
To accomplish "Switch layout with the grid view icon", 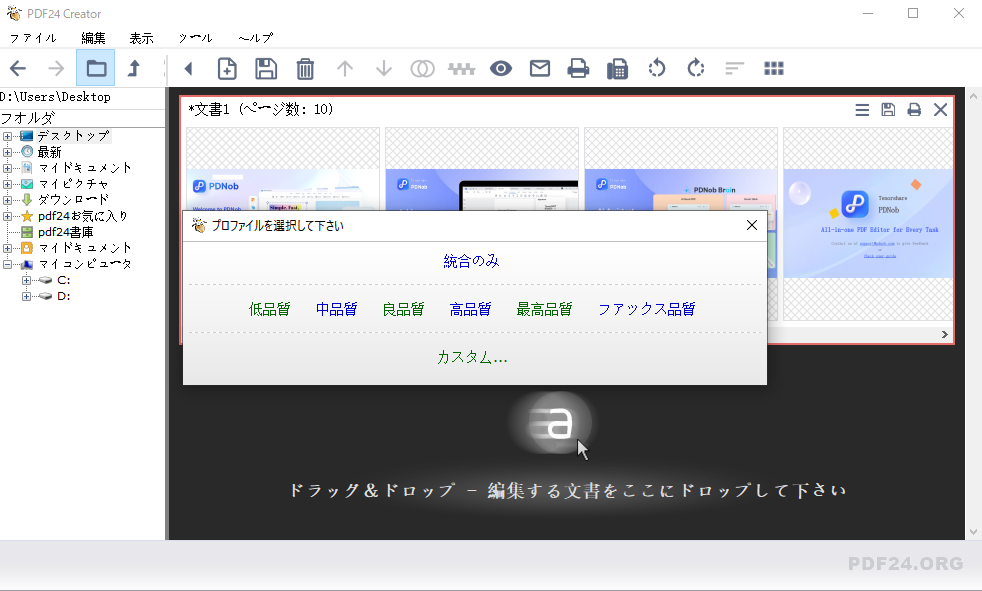I will point(773,68).
